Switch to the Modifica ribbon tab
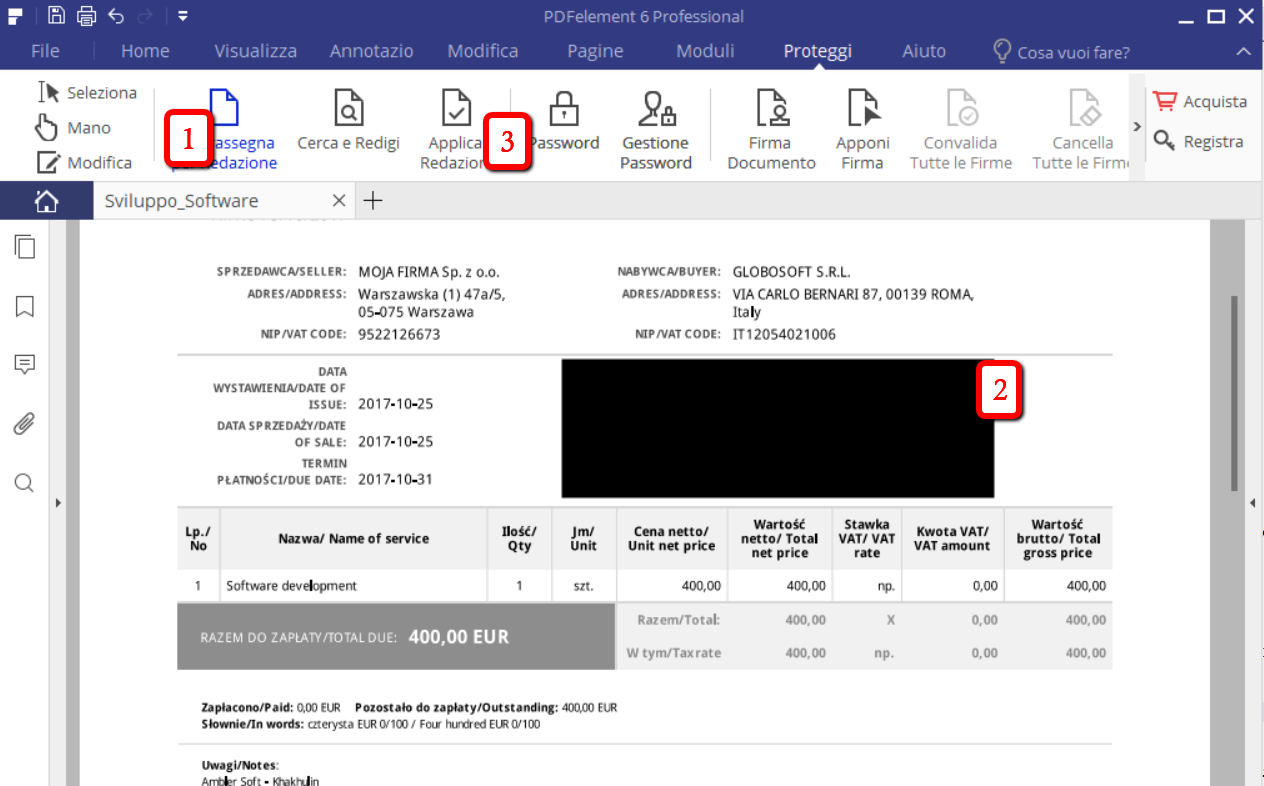This screenshot has width=1264, height=786. click(x=482, y=51)
